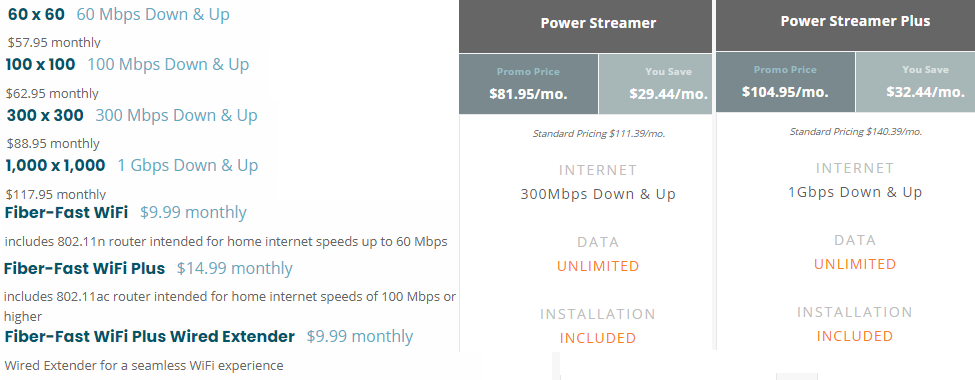Viewport: 975px width, 380px height.
Task: Open Fiber-Fast WiFi add-on title
Action: (x=66, y=212)
